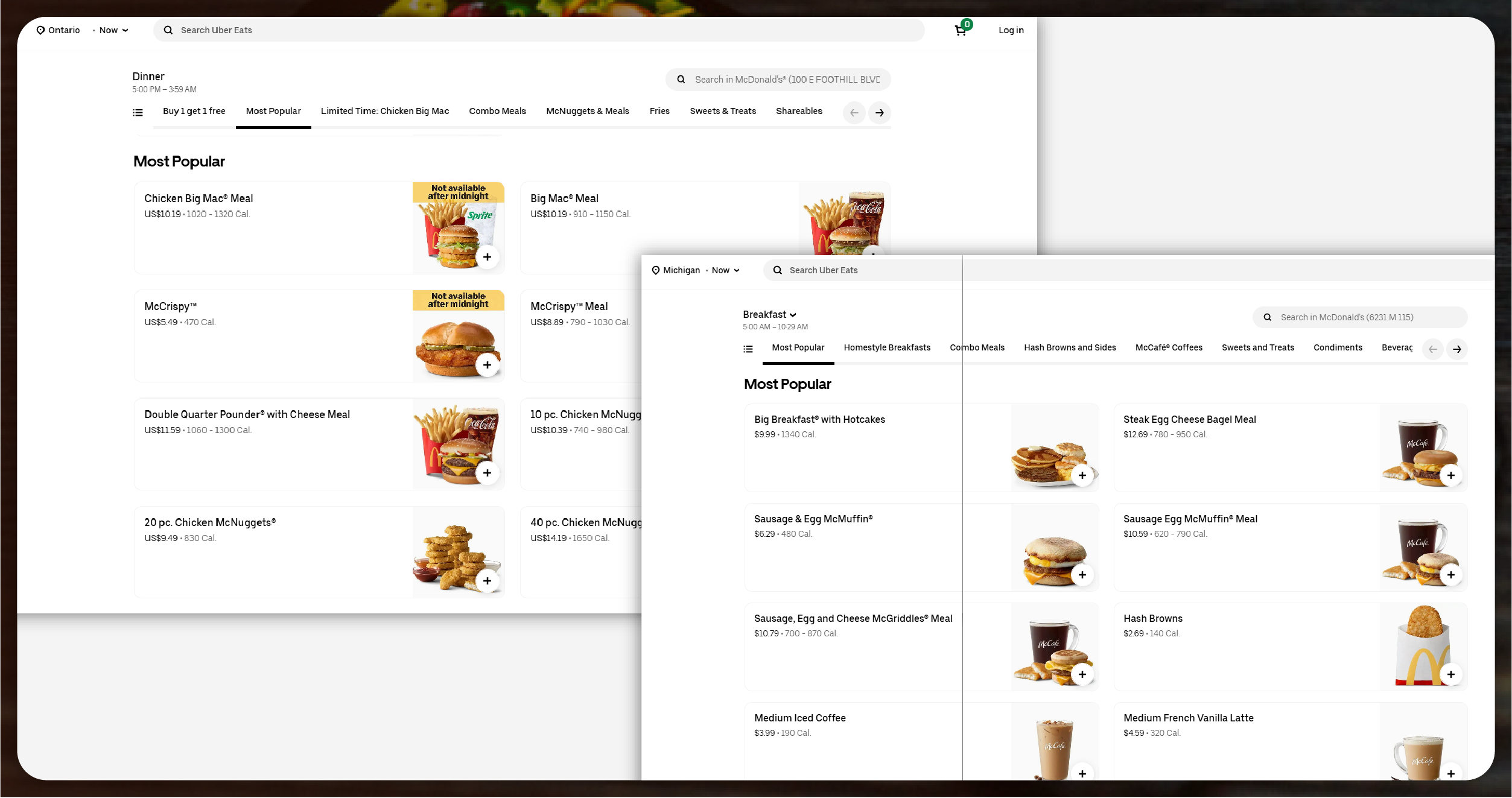Add Sausage & Egg McMuffin with plus
Image resolution: width=1512 pixels, height=798 pixels.
1082,575
